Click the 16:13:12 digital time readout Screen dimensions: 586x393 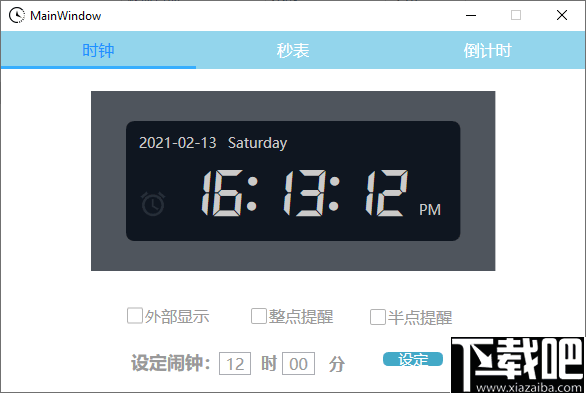coord(305,193)
